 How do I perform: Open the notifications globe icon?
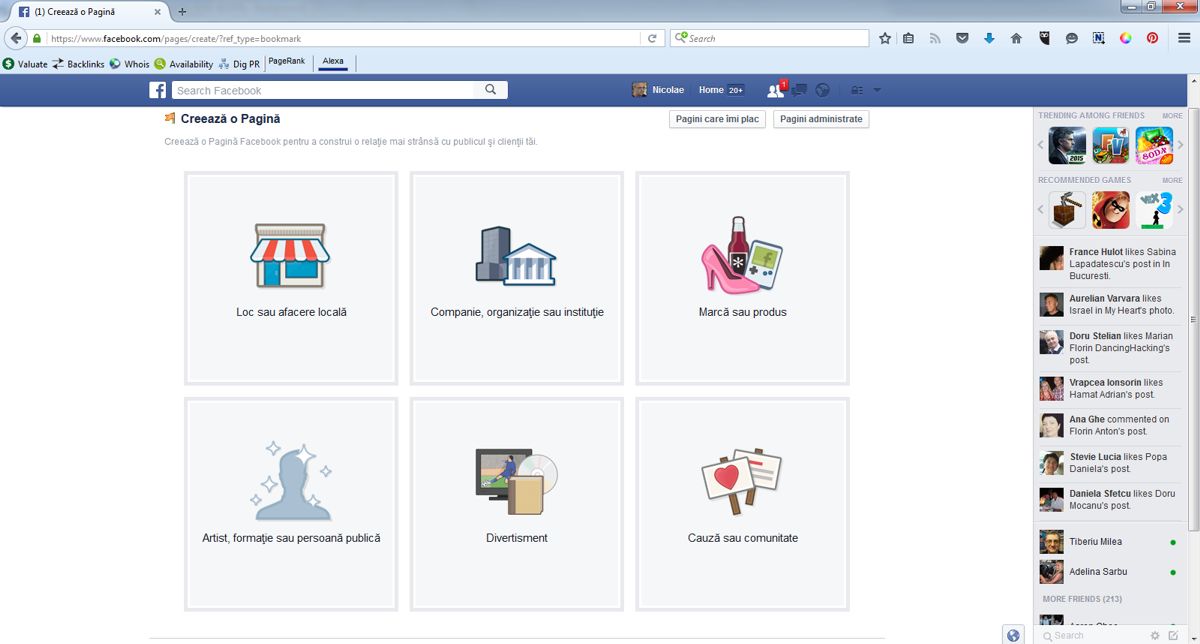pos(822,90)
